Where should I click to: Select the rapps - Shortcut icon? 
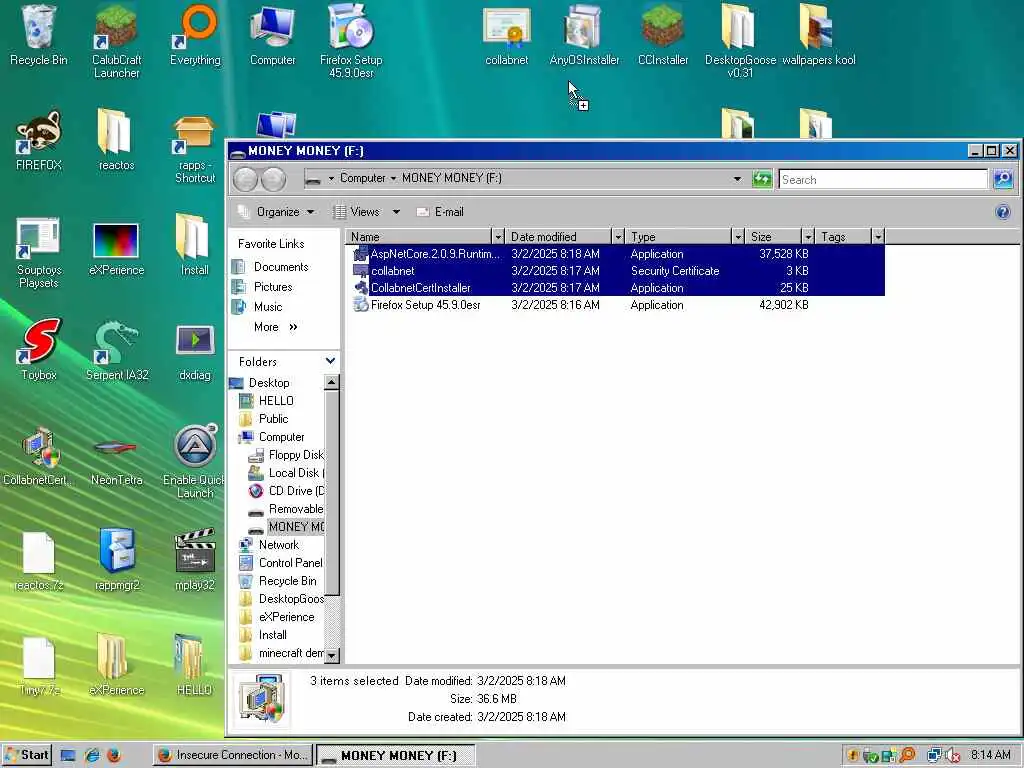(195, 147)
